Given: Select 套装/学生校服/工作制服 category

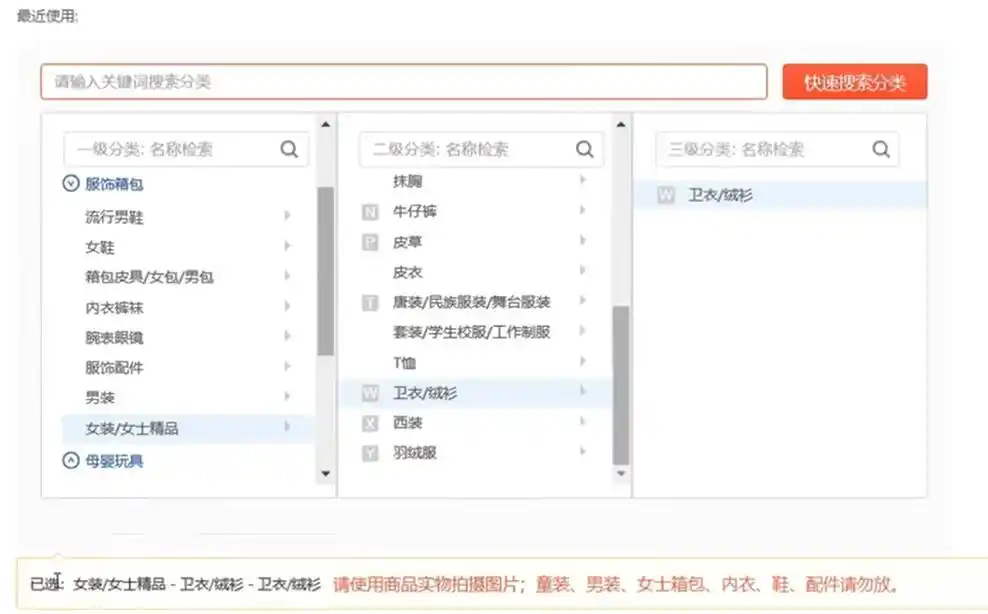Looking at the screenshot, I should coord(471,332).
